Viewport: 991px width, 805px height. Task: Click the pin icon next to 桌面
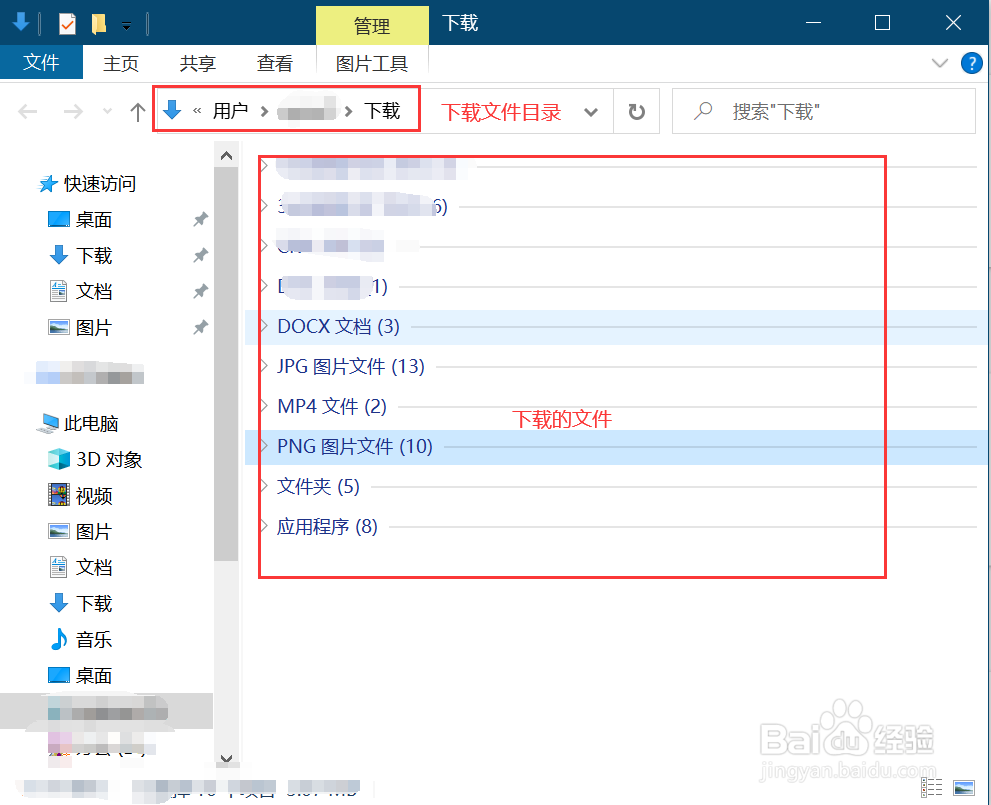pos(200,219)
